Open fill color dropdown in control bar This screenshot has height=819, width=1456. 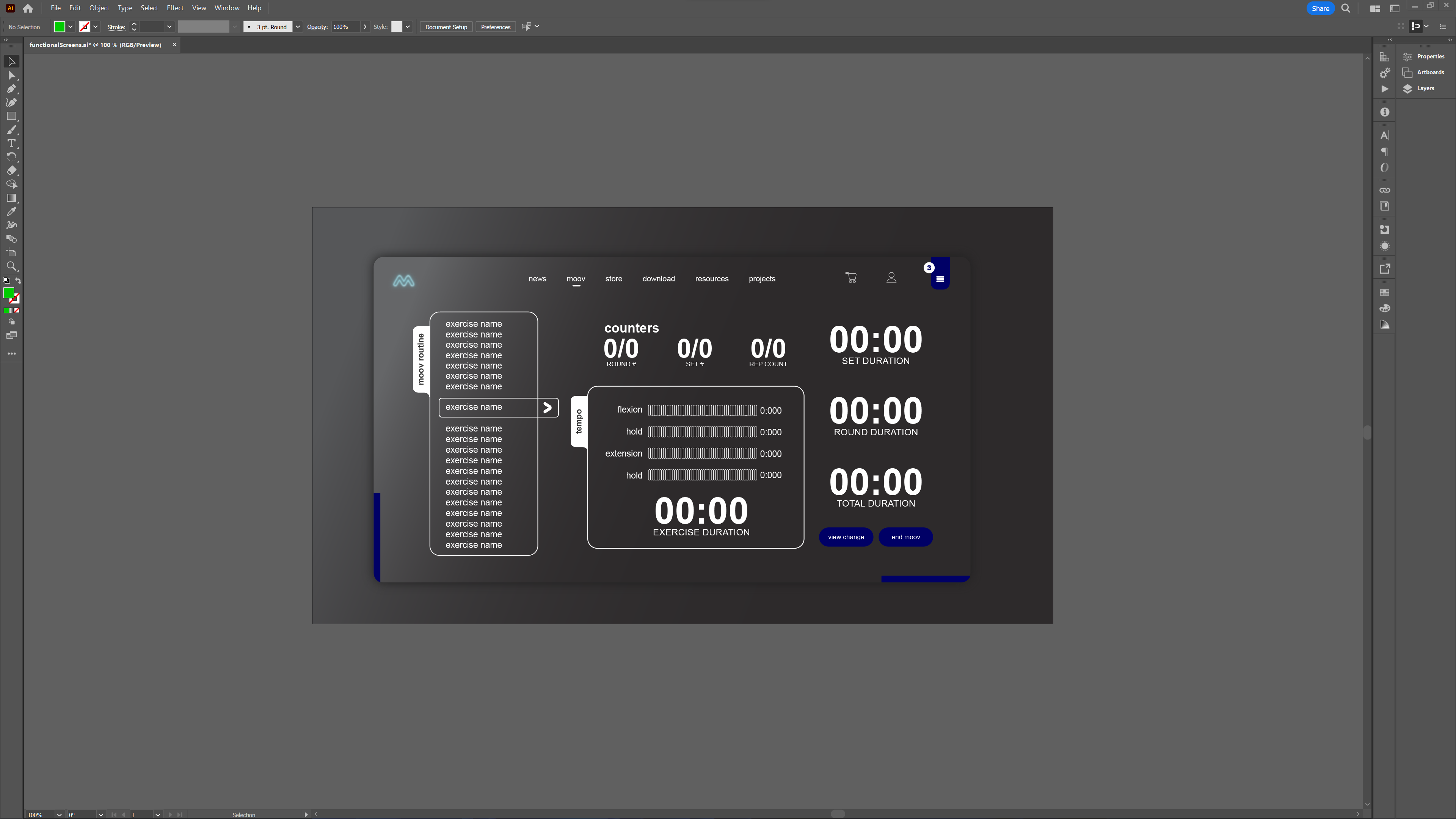71,27
